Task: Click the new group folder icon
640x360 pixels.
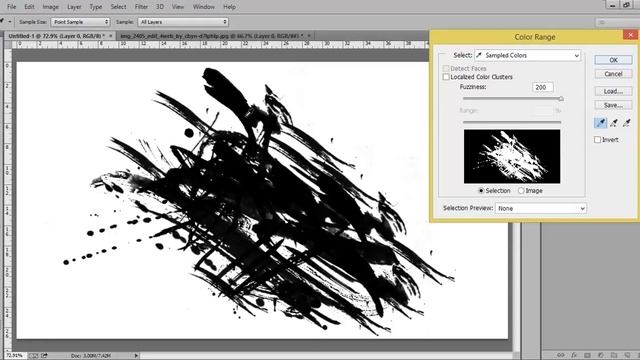Action: click(x=614, y=355)
